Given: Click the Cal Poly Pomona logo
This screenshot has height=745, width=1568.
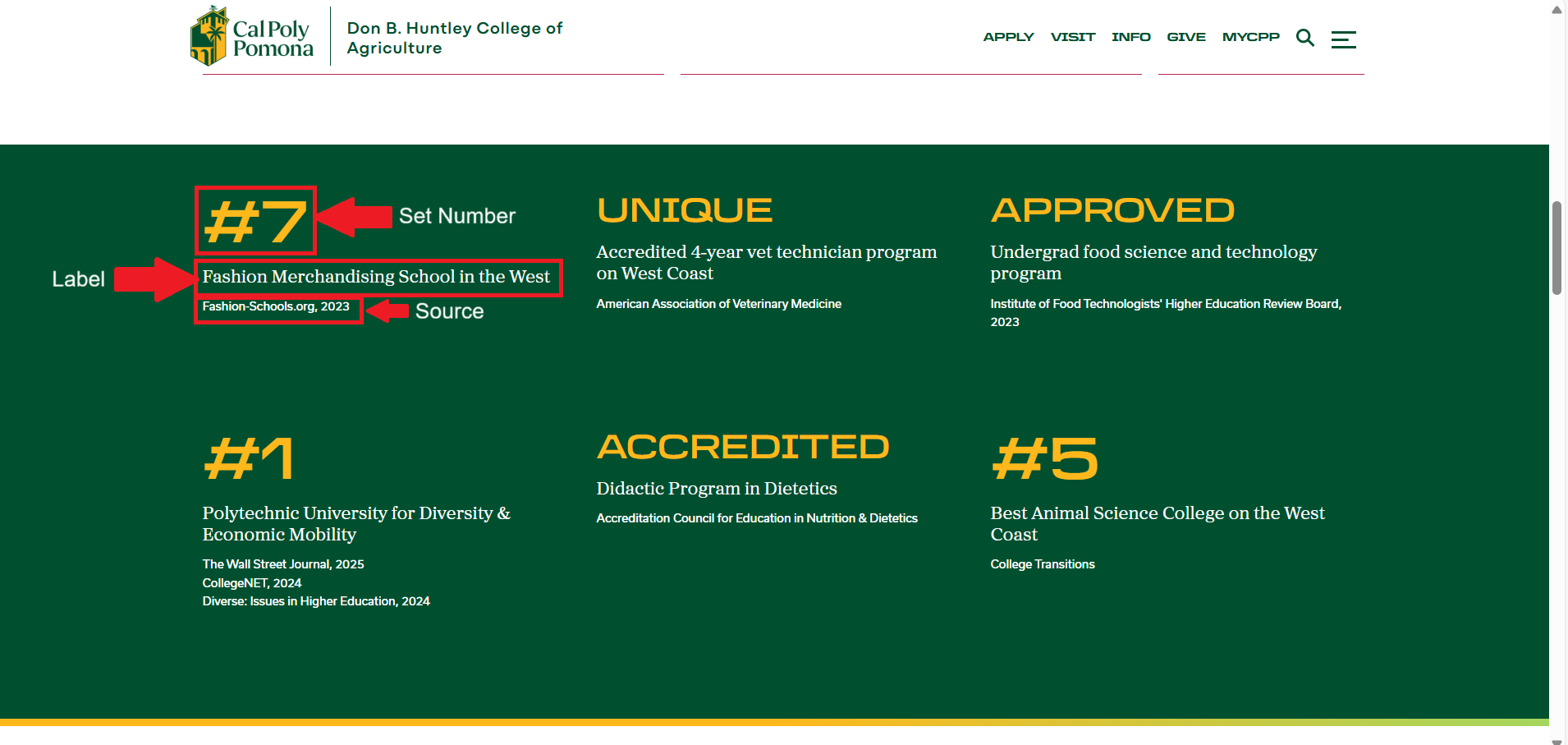Looking at the screenshot, I should (x=251, y=37).
